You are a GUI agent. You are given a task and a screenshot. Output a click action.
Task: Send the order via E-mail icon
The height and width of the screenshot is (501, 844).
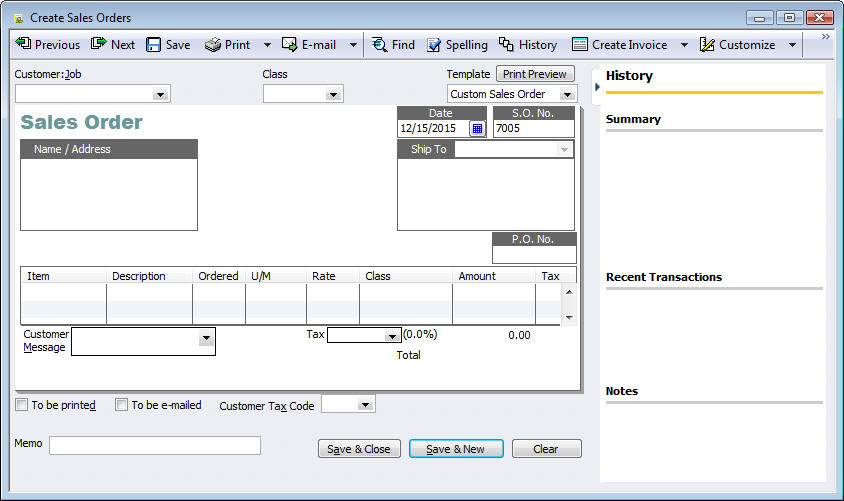(289, 45)
